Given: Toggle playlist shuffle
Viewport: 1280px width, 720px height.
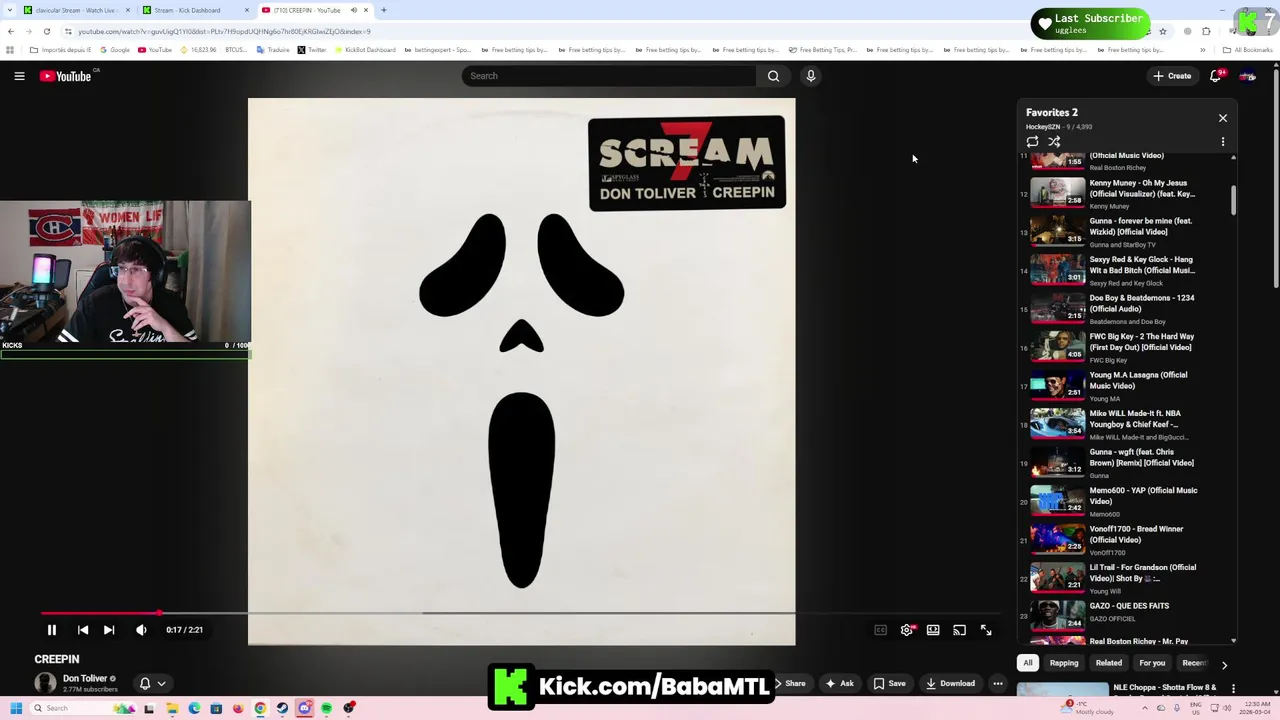Looking at the screenshot, I should (1054, 142).
